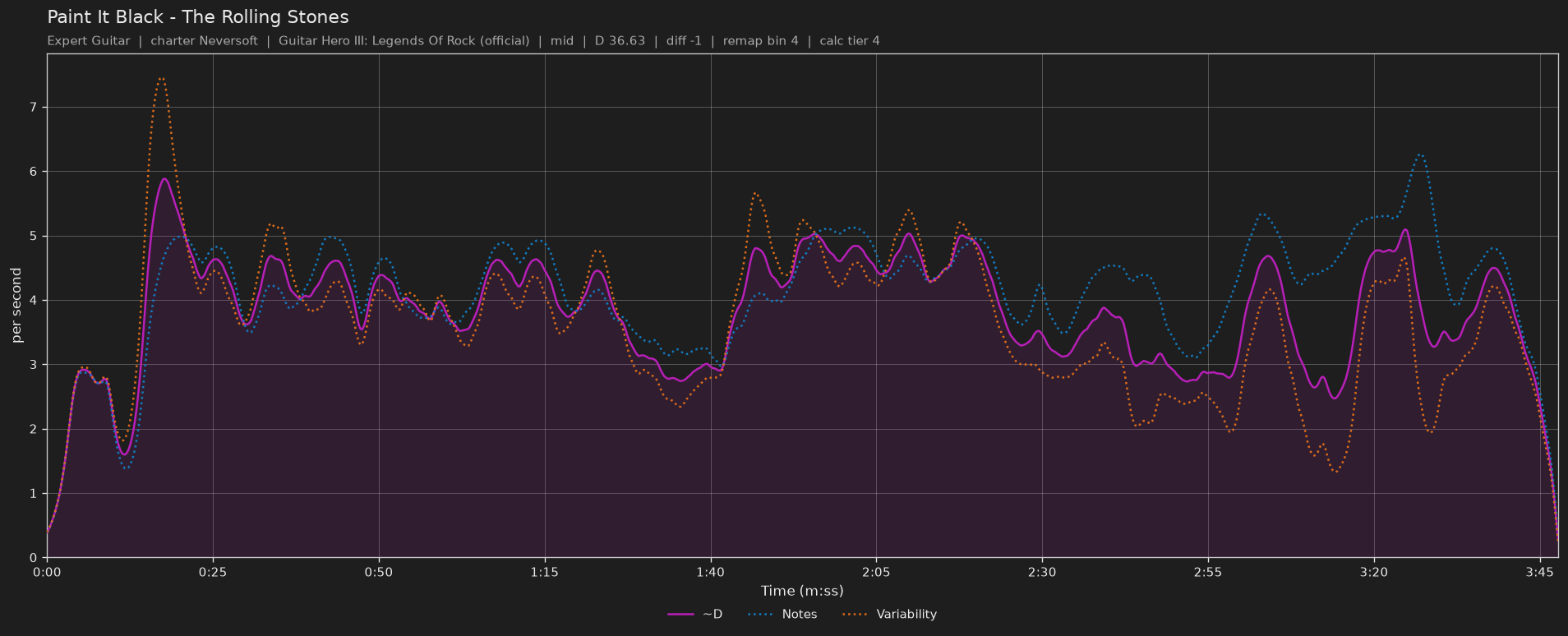Image resolution: width=1568 pixels, height=636 pixels.
Task: Click the "3:20" x-axis tick label
Action: [1374, 572]
